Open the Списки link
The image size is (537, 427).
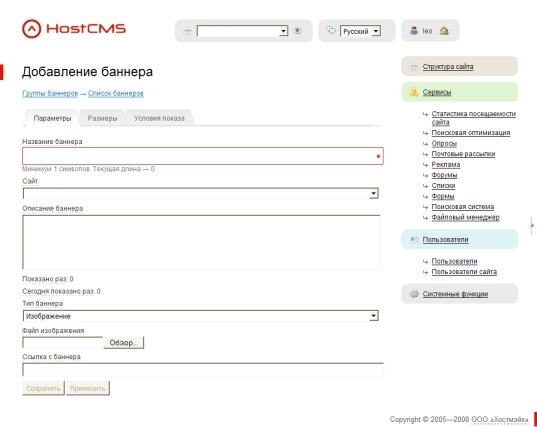443,186
